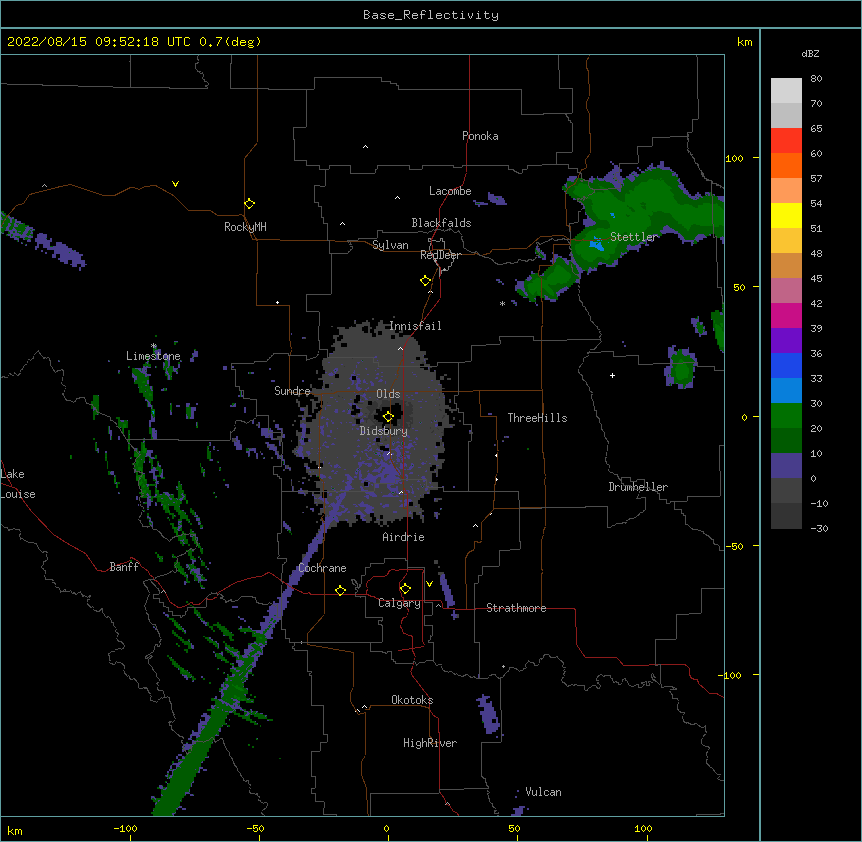The image size is (862, 842).
Task: Click the 100 tick on the right axis
Action: pos(734,158)
